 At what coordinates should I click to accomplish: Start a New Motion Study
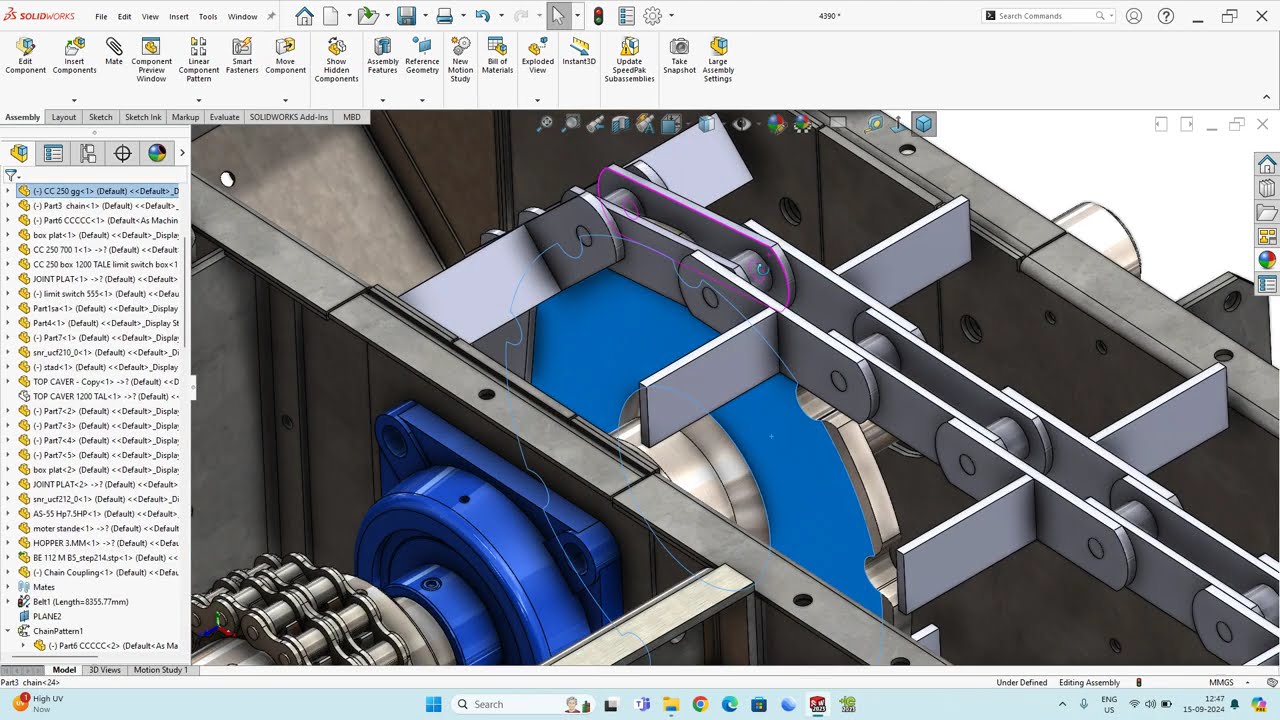tap(460, 60)
